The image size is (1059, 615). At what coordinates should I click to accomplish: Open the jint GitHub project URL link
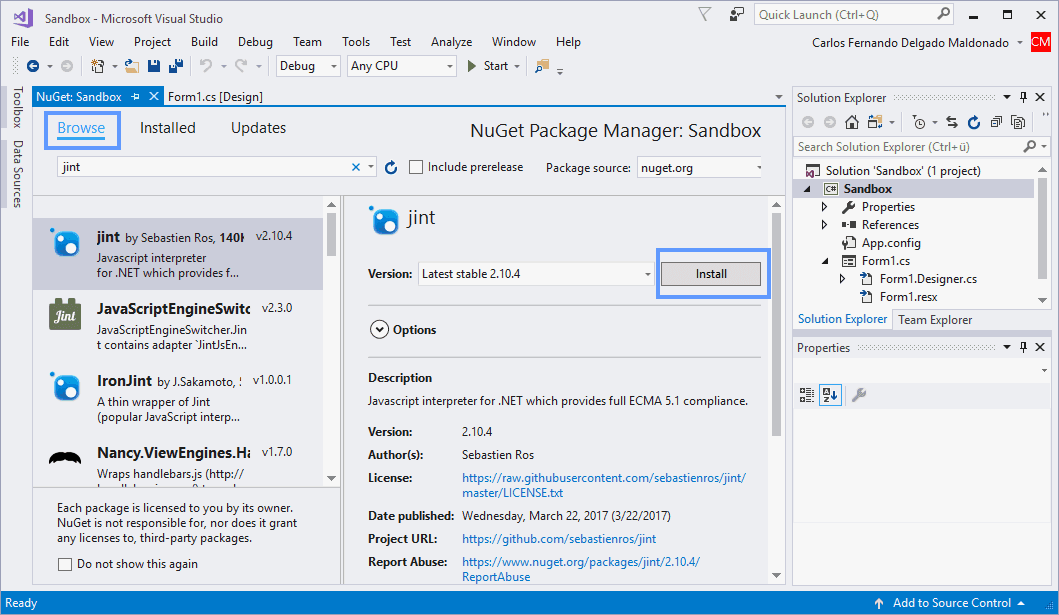pos(558,539)
